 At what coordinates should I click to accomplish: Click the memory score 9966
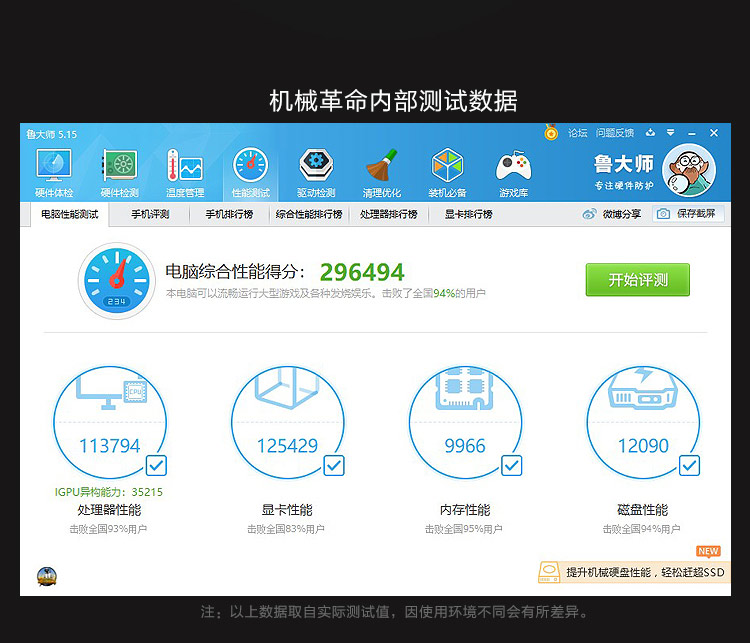click(465, 446)
